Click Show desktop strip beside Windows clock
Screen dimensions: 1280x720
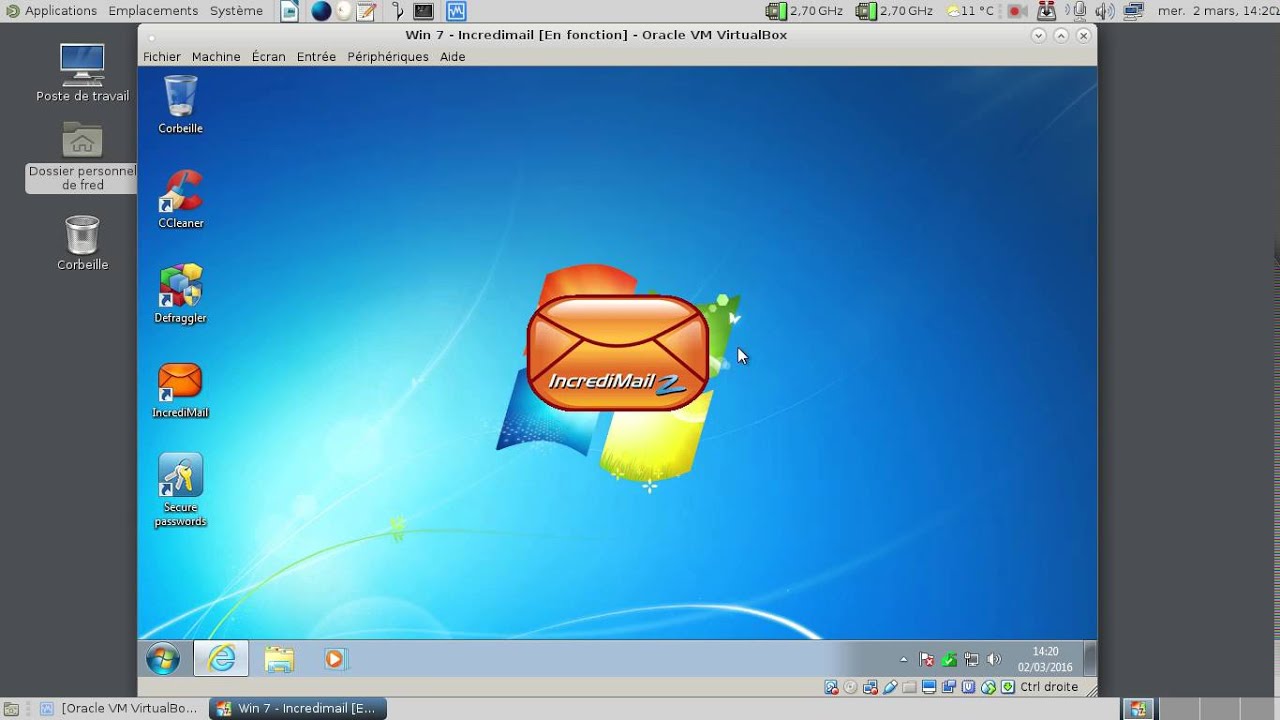click(x=1090, y=659)
